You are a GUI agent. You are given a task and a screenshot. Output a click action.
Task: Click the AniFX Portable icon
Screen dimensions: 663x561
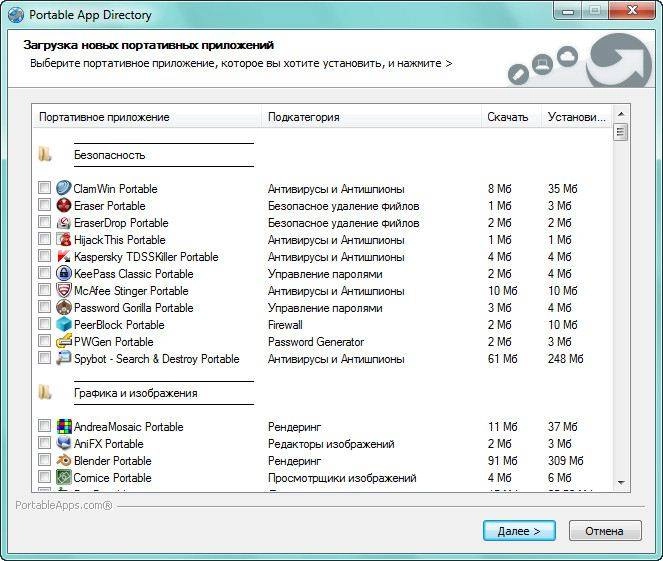[x=63, y=443]
